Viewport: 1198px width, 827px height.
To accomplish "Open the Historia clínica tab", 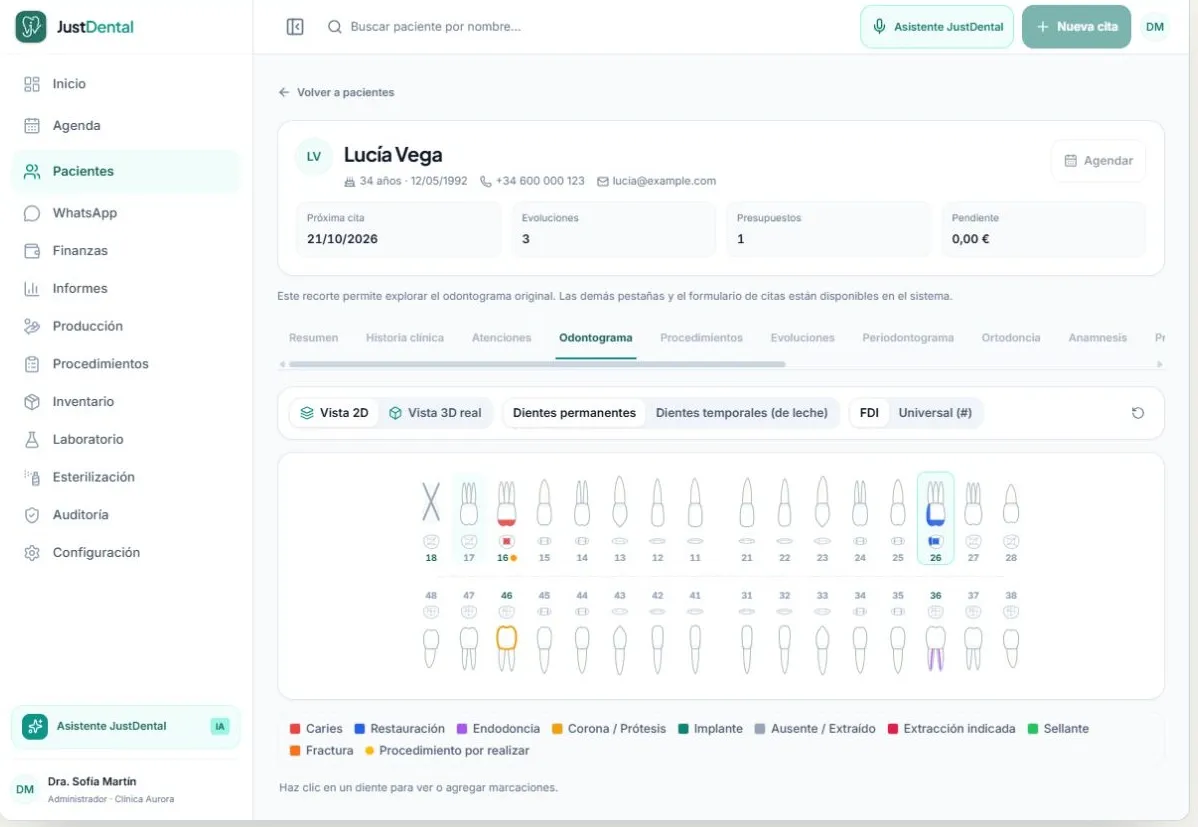I will click(404, 338).
